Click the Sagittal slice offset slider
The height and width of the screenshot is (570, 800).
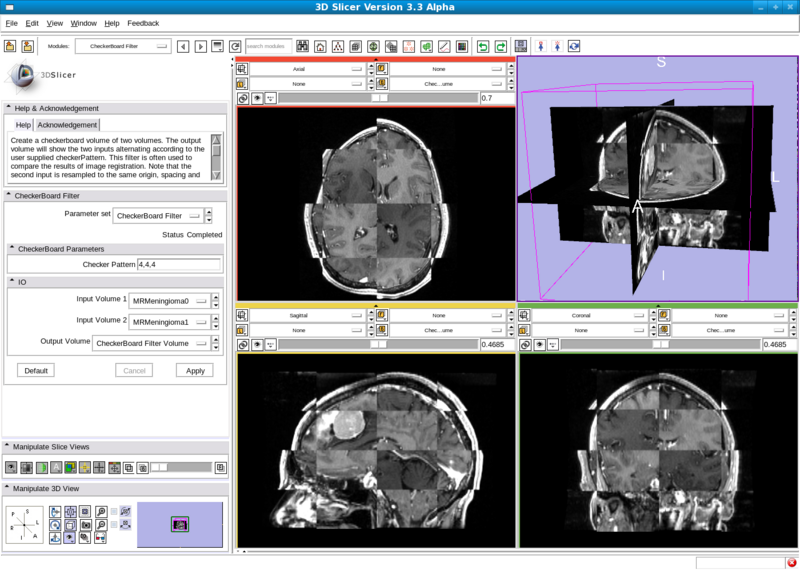[x=378, y=344]
